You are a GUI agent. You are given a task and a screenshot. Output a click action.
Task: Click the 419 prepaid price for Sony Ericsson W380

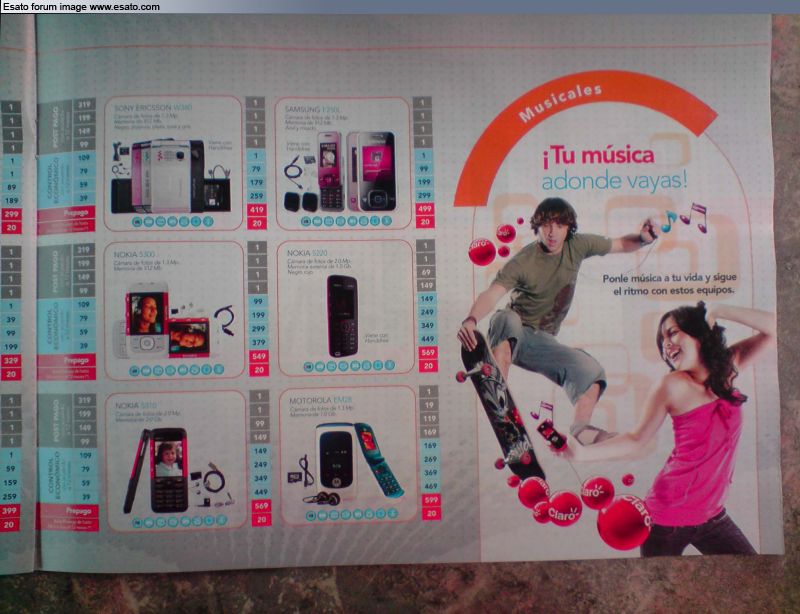pyautogui.click(x=257, y=209)
